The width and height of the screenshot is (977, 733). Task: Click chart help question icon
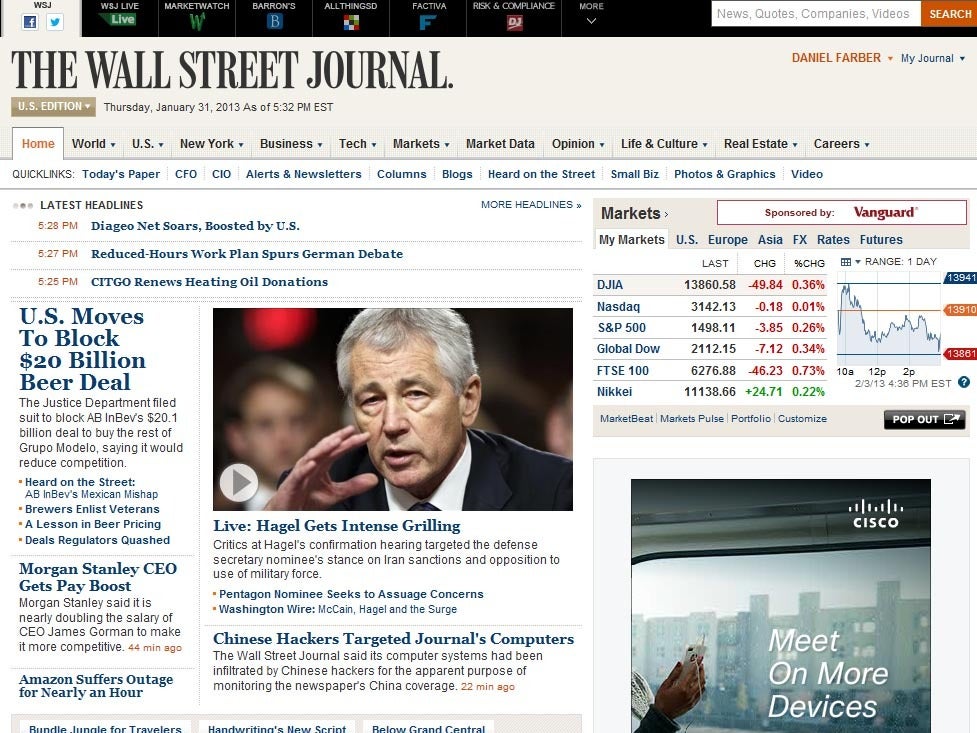[964, 383]
